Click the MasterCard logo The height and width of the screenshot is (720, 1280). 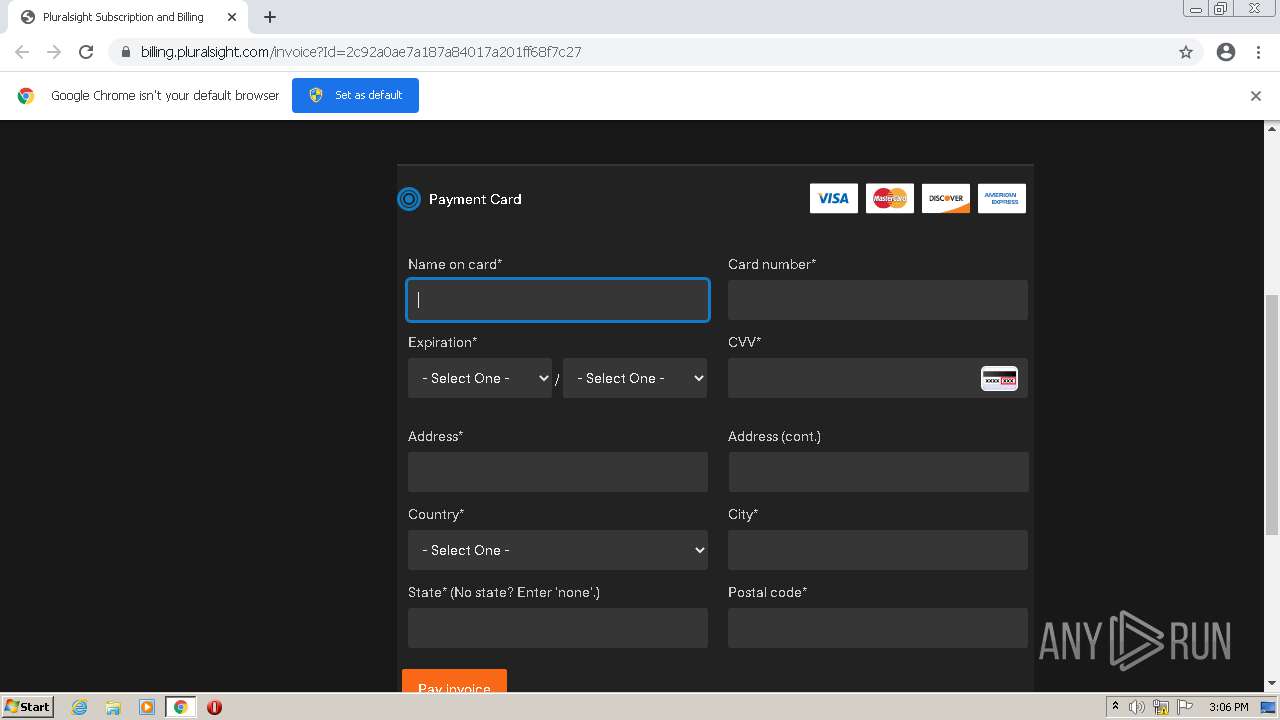[890, 198]
